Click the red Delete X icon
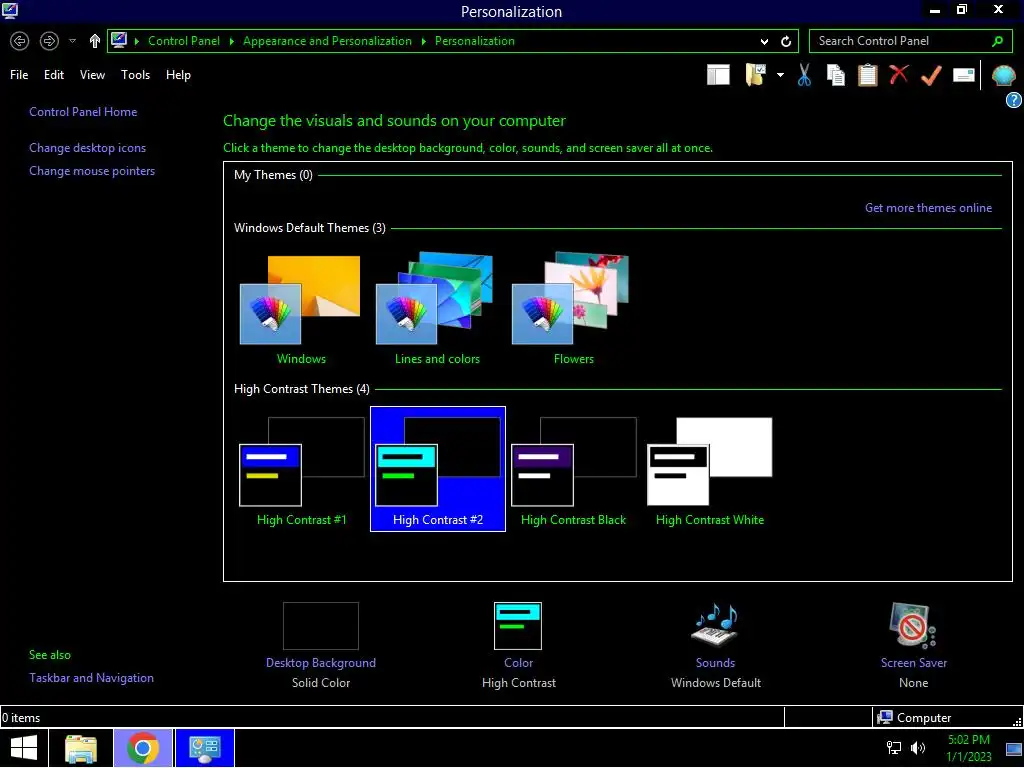The height and width of the screenshot is (768, 1024). pos(899,74)
